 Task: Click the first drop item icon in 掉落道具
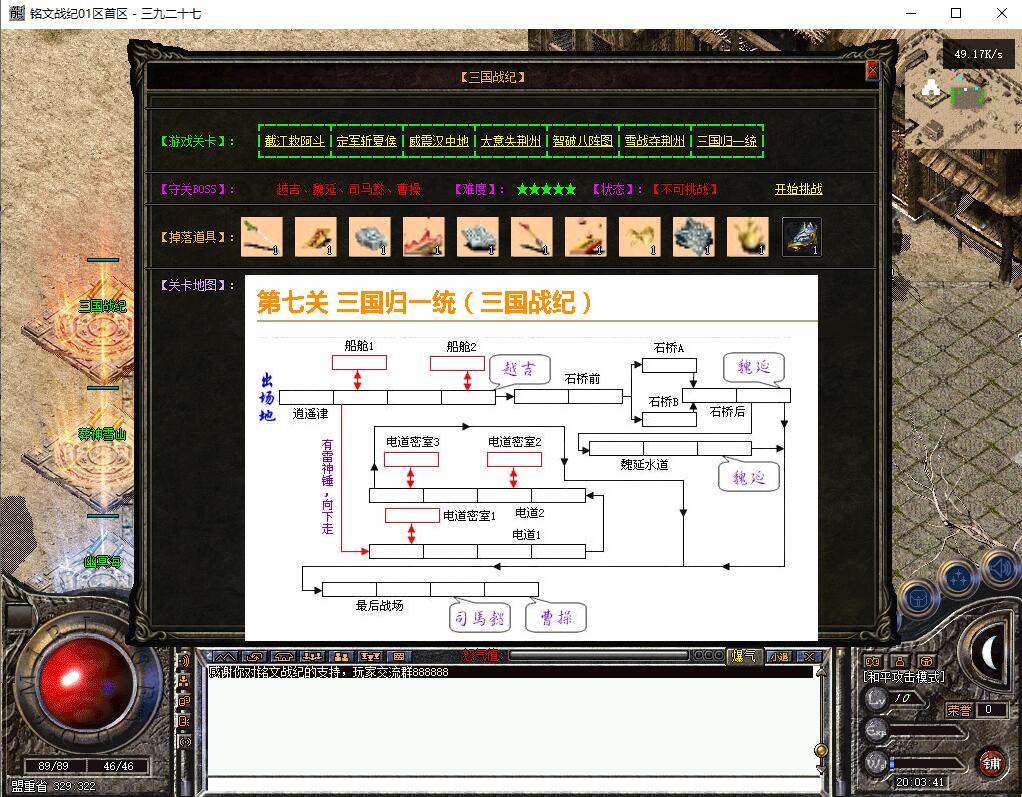pyautogui.click(x=261, y=237)
